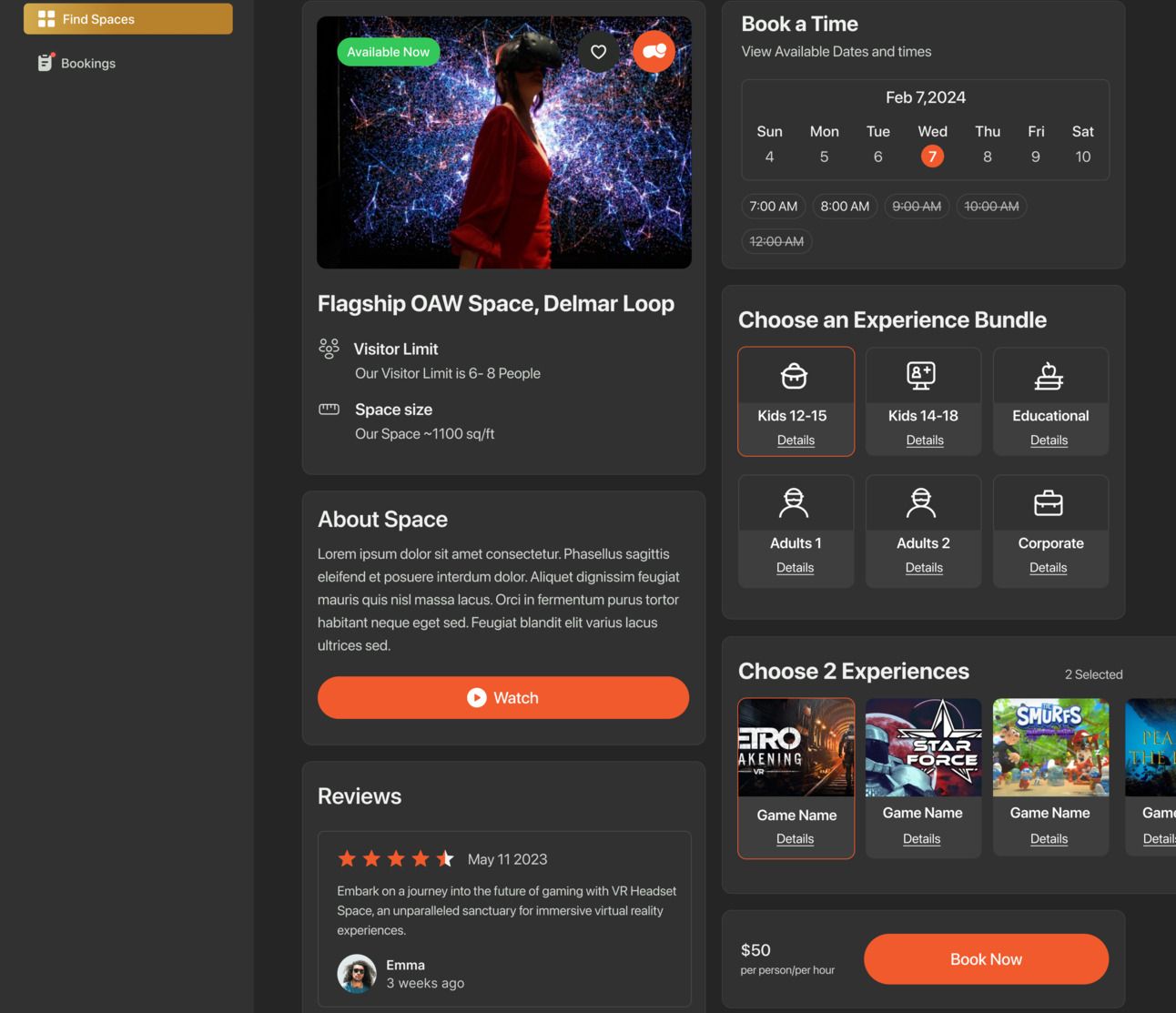
Task: Select the Smurfs game thumbnail
Action: click(x=1050, y=747)
